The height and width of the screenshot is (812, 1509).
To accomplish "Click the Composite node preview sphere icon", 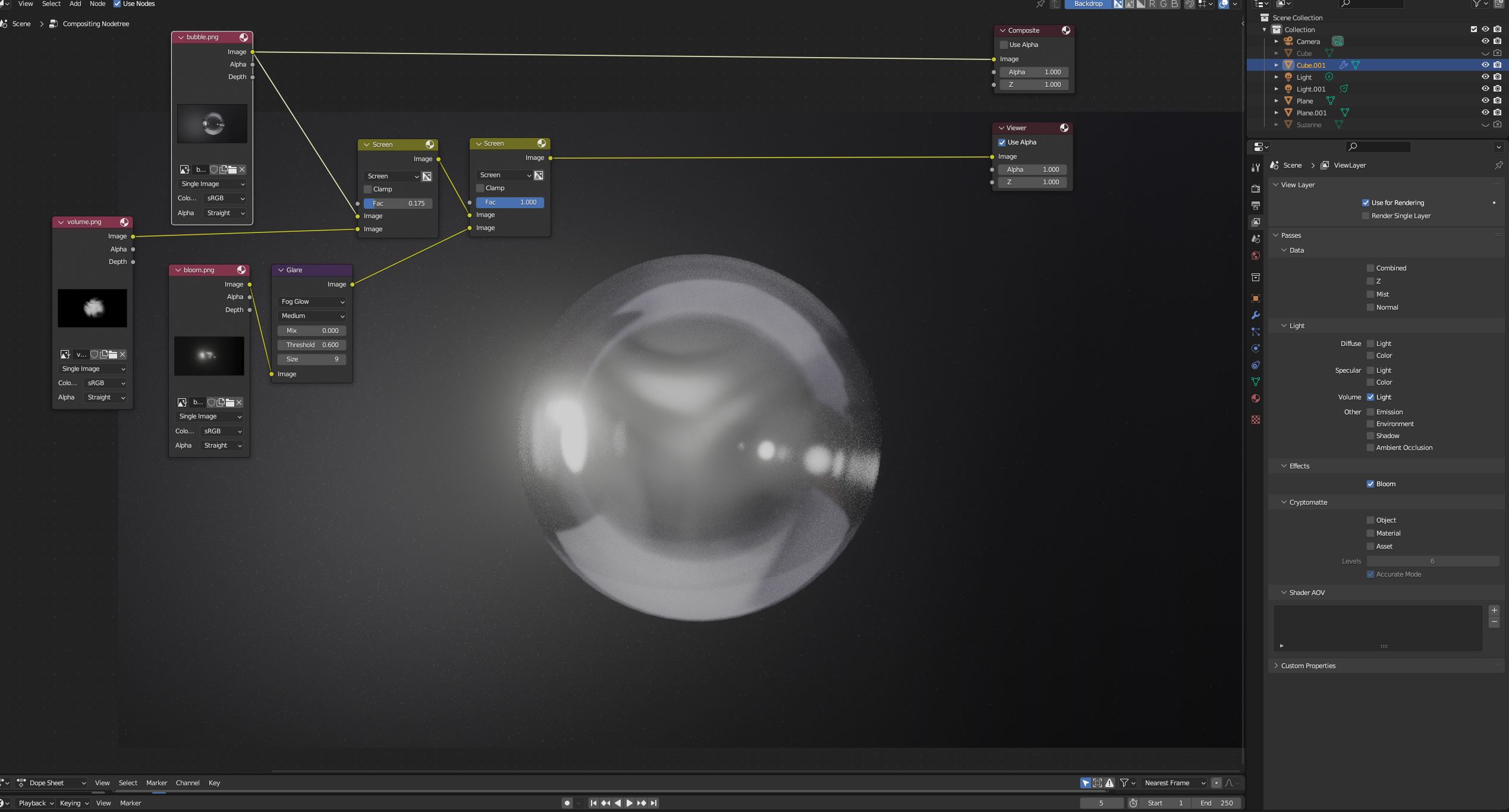I will (1066, 30).
